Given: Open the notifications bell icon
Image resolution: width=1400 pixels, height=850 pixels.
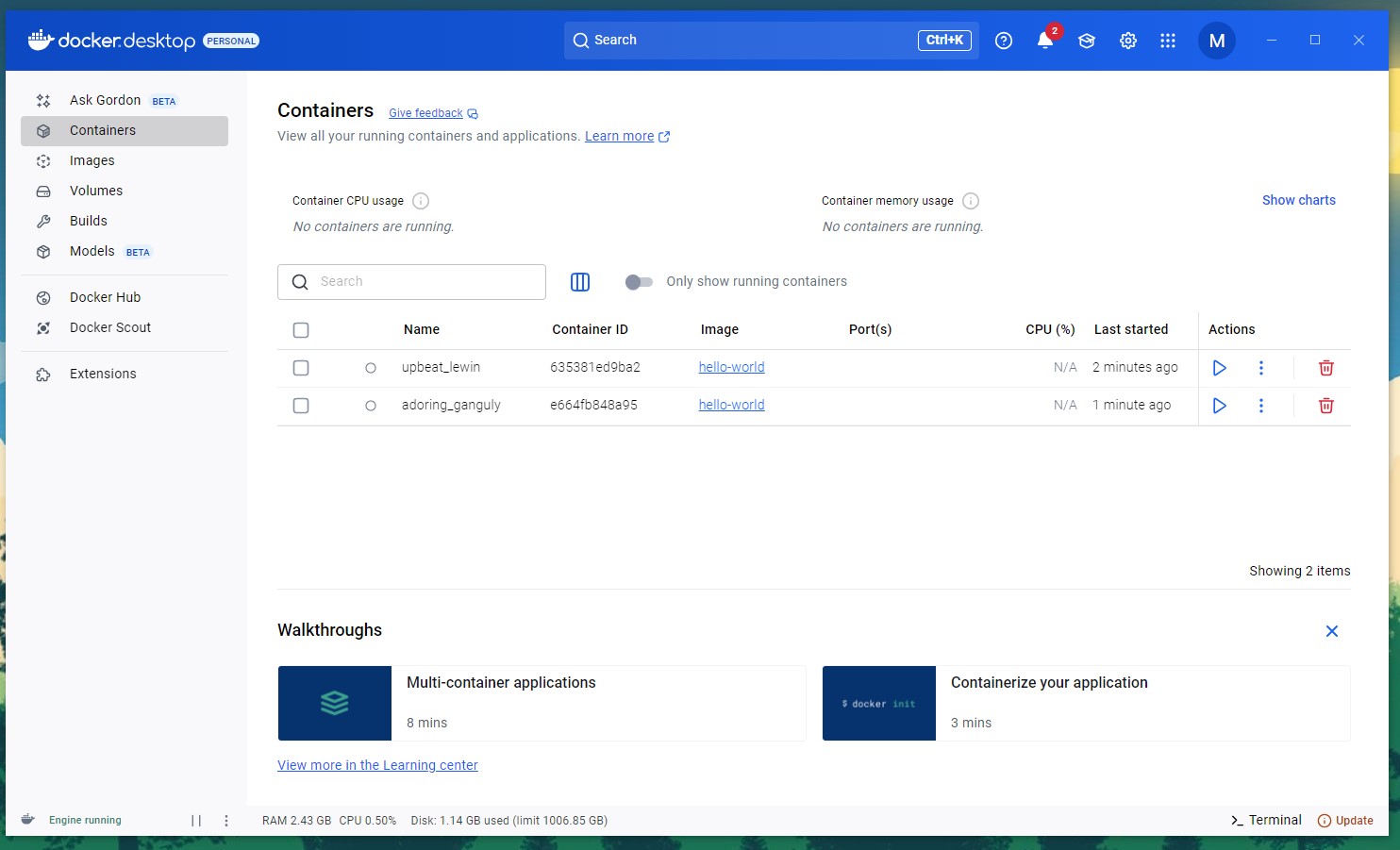Looking at the screenshot, I should point(1045,41).
